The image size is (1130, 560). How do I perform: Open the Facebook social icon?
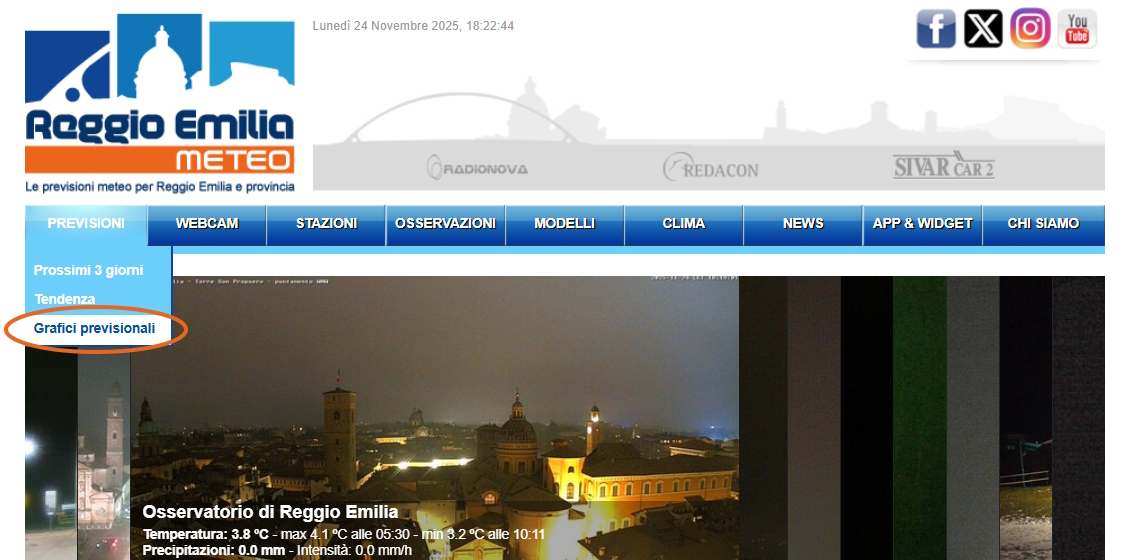[x=936, y=29]
